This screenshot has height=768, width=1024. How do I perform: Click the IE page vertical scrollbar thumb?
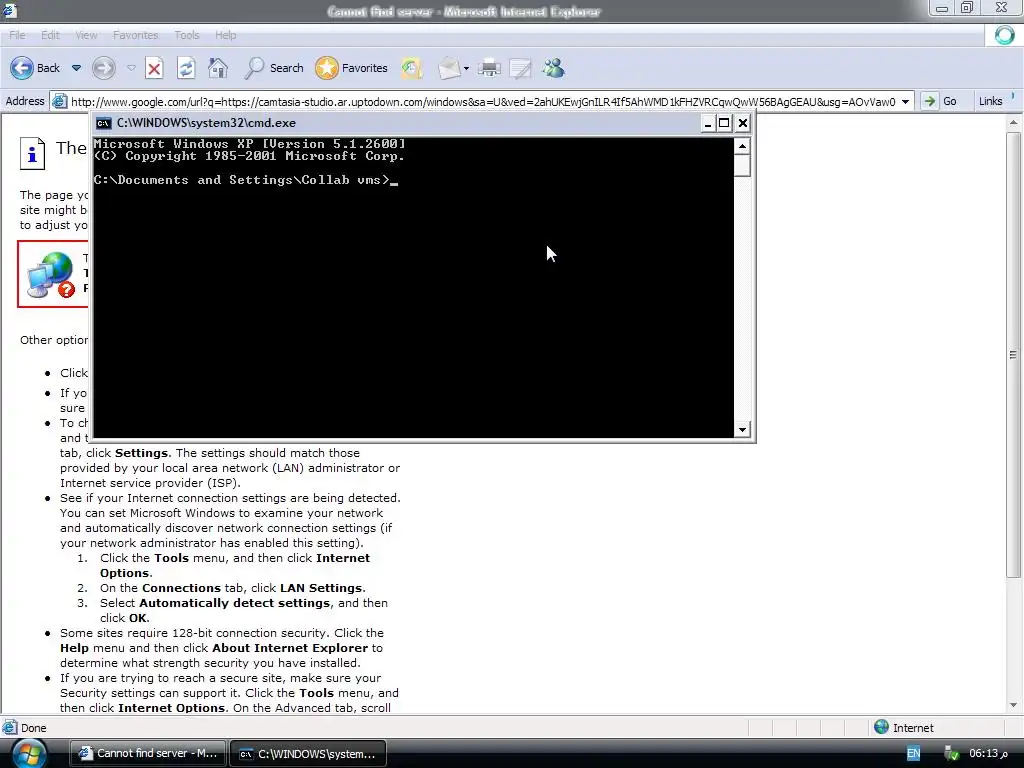tap(1014, 355)
